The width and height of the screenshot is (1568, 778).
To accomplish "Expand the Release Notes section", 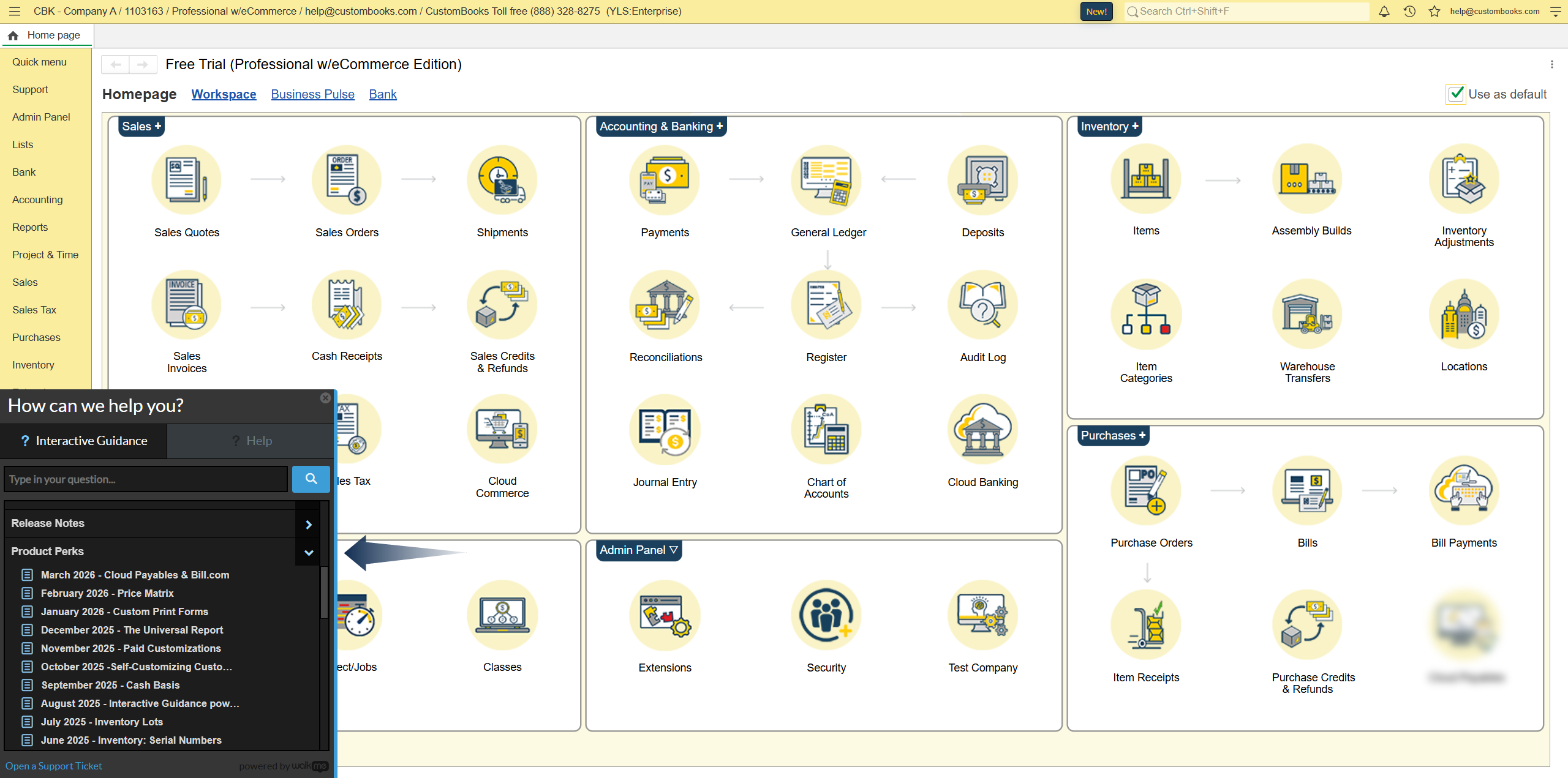I will click(x=309, y=524).
